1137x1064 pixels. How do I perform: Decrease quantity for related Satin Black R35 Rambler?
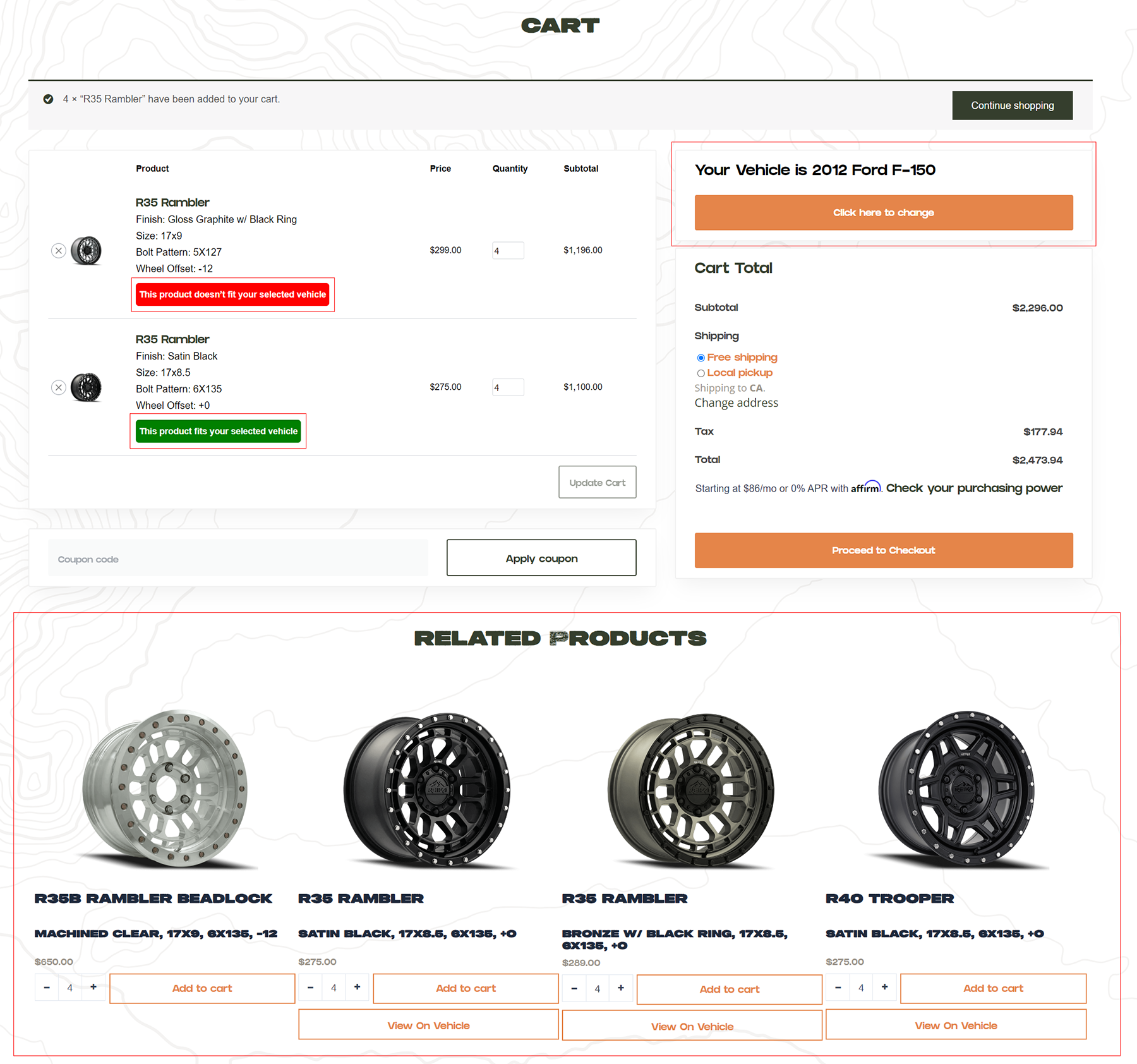pos(310,988)
